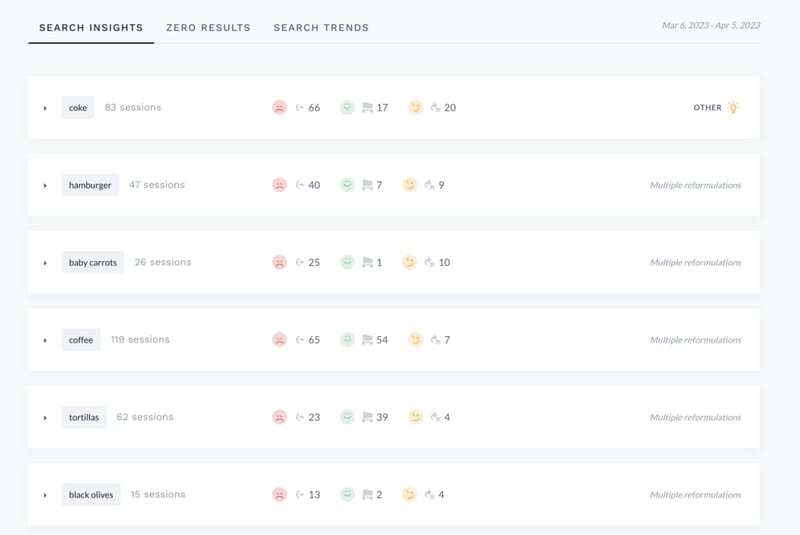The width and height of the screenshot is (800, 535).
Task: Expand the coffee row
Action: tap(45, 341)
